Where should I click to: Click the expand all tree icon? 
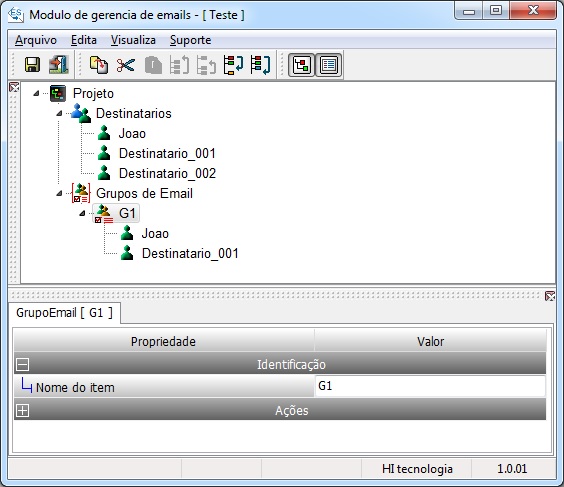coord(233,65)
